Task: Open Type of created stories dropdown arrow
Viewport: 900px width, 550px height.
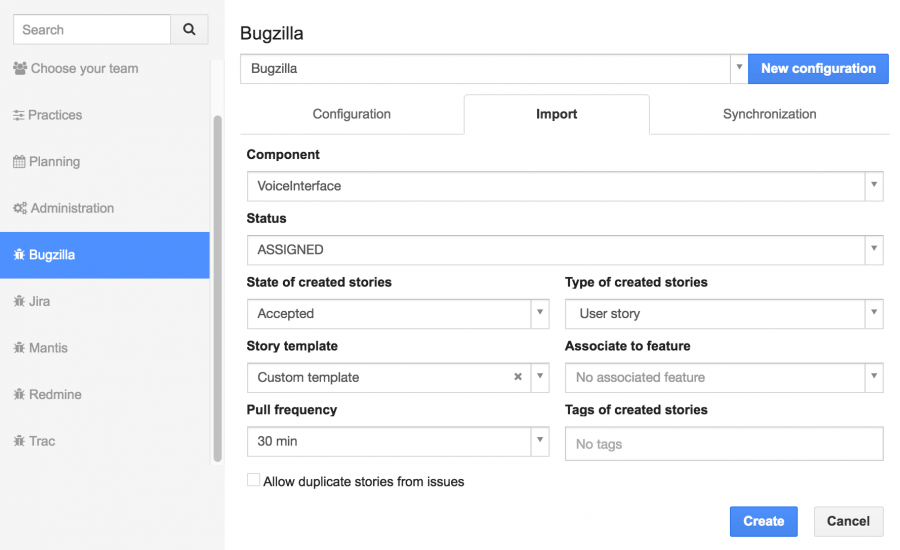Action: [874, 313]
